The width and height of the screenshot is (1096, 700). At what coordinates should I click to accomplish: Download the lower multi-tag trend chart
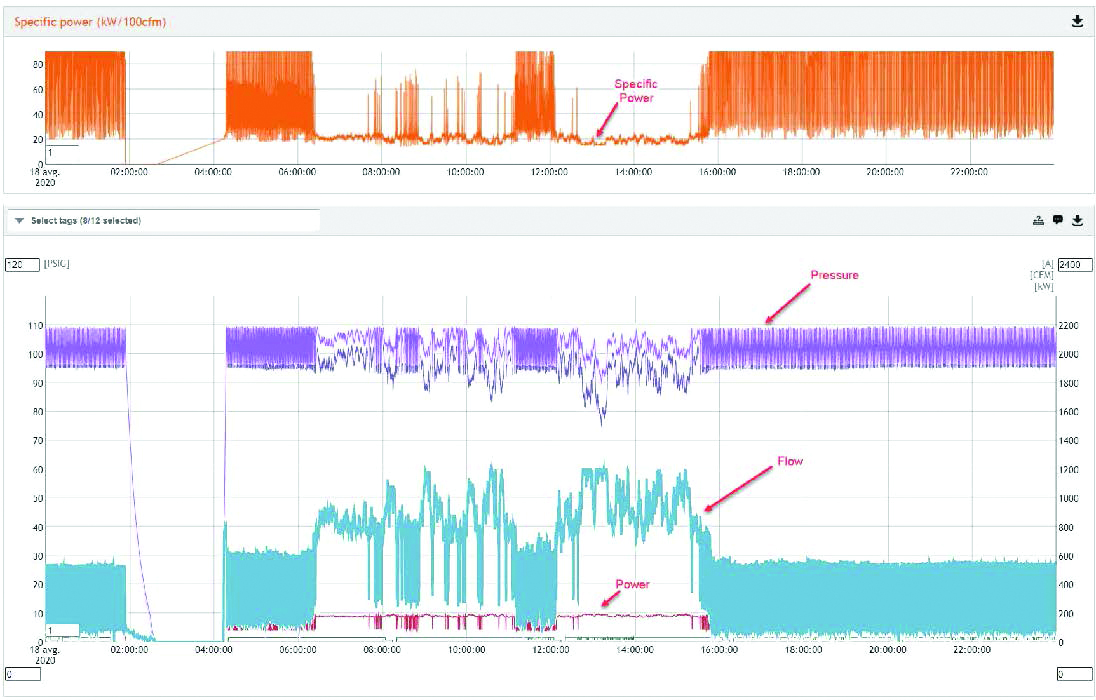point(1077,220)
